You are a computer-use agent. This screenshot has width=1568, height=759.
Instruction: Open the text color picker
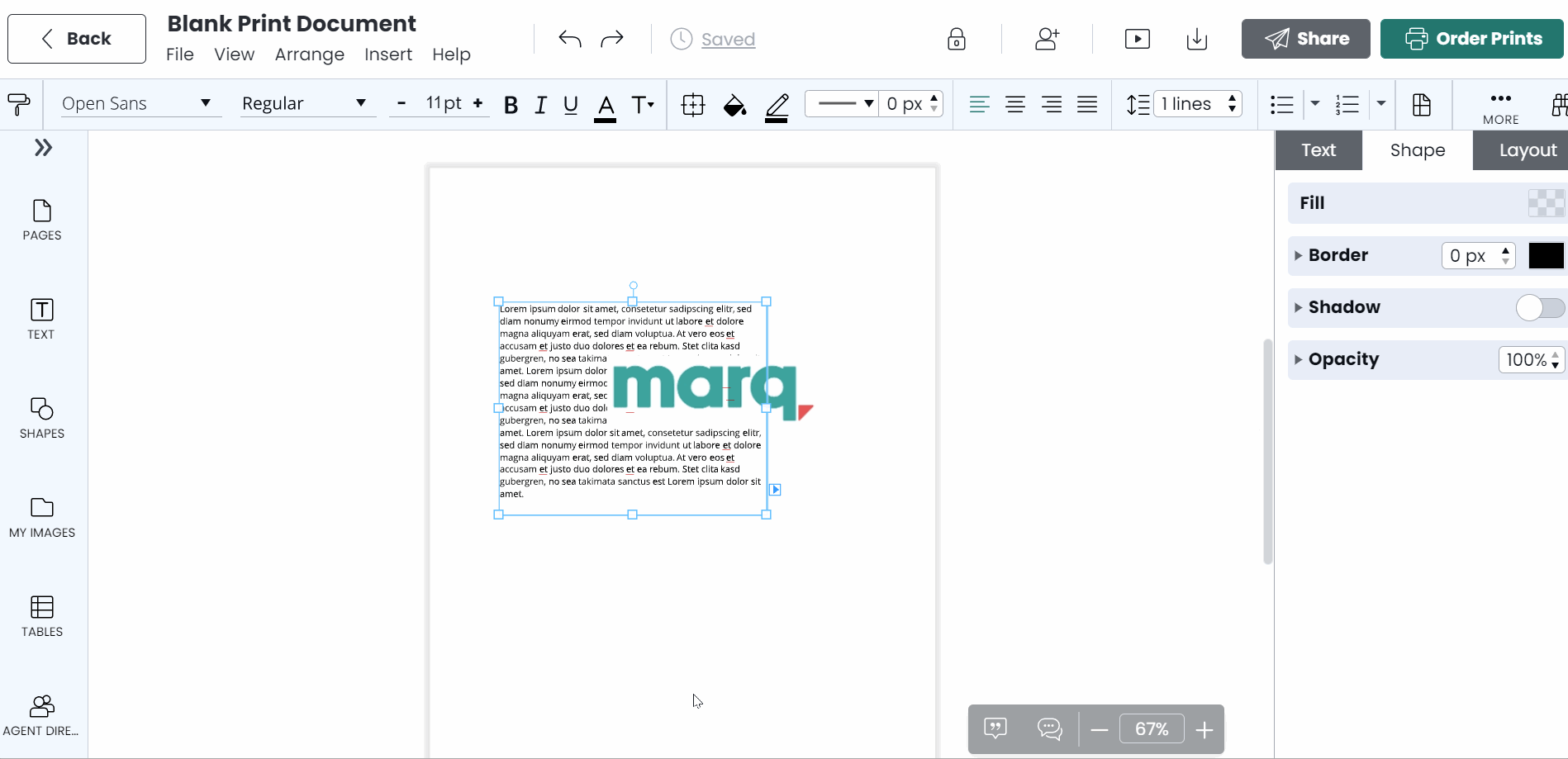(605, 105)
